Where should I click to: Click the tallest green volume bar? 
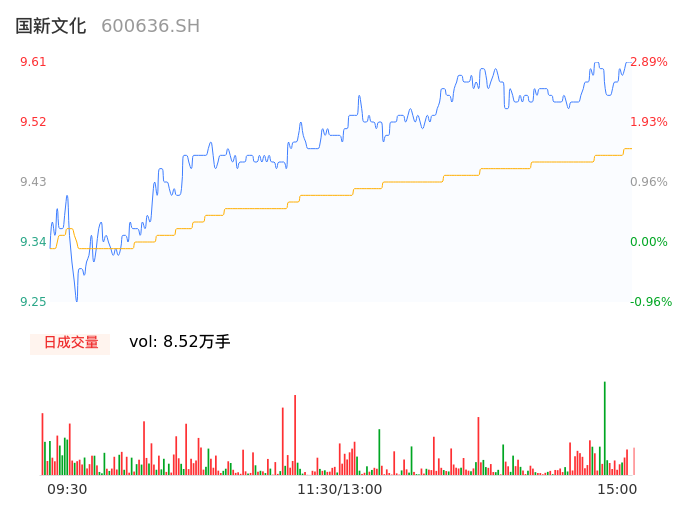point(604,430)
